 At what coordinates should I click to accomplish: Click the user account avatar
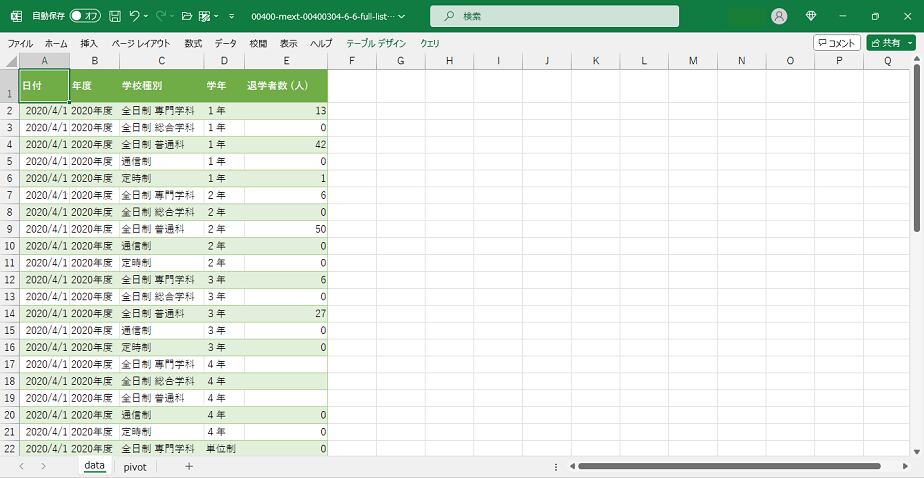click(779, 16)
